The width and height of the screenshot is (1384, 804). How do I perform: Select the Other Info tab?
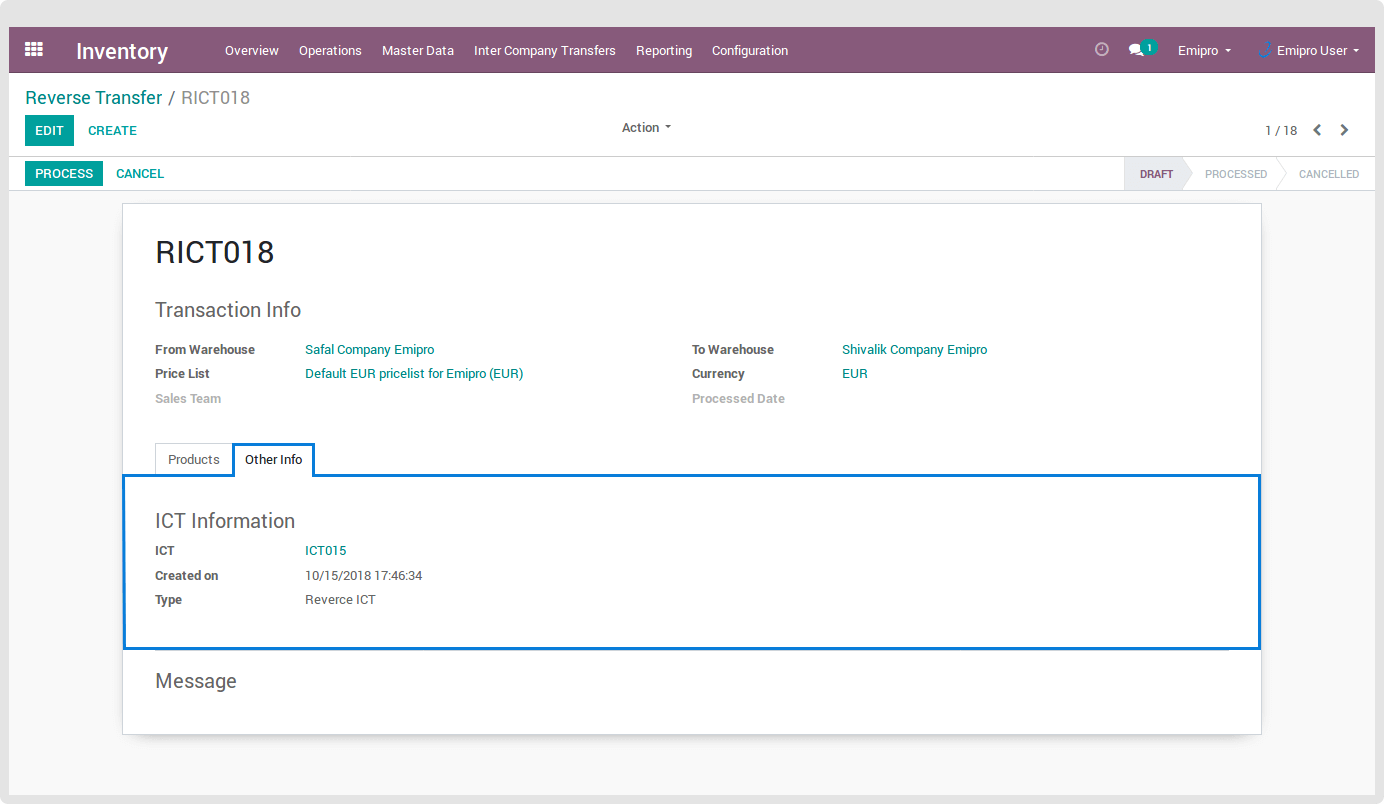coord(273,460)
